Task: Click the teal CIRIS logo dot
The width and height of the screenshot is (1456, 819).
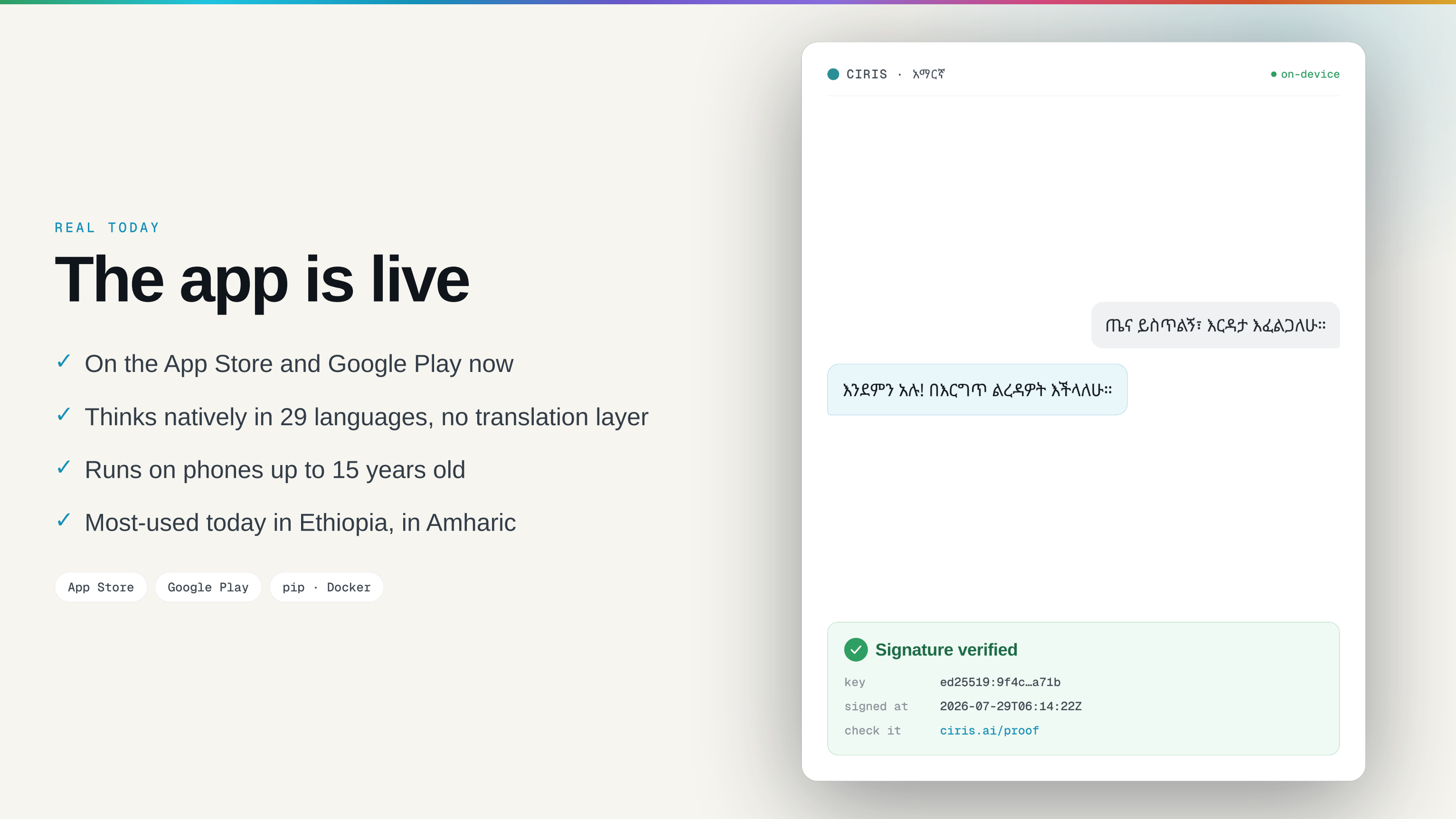Action: (833, 74)
